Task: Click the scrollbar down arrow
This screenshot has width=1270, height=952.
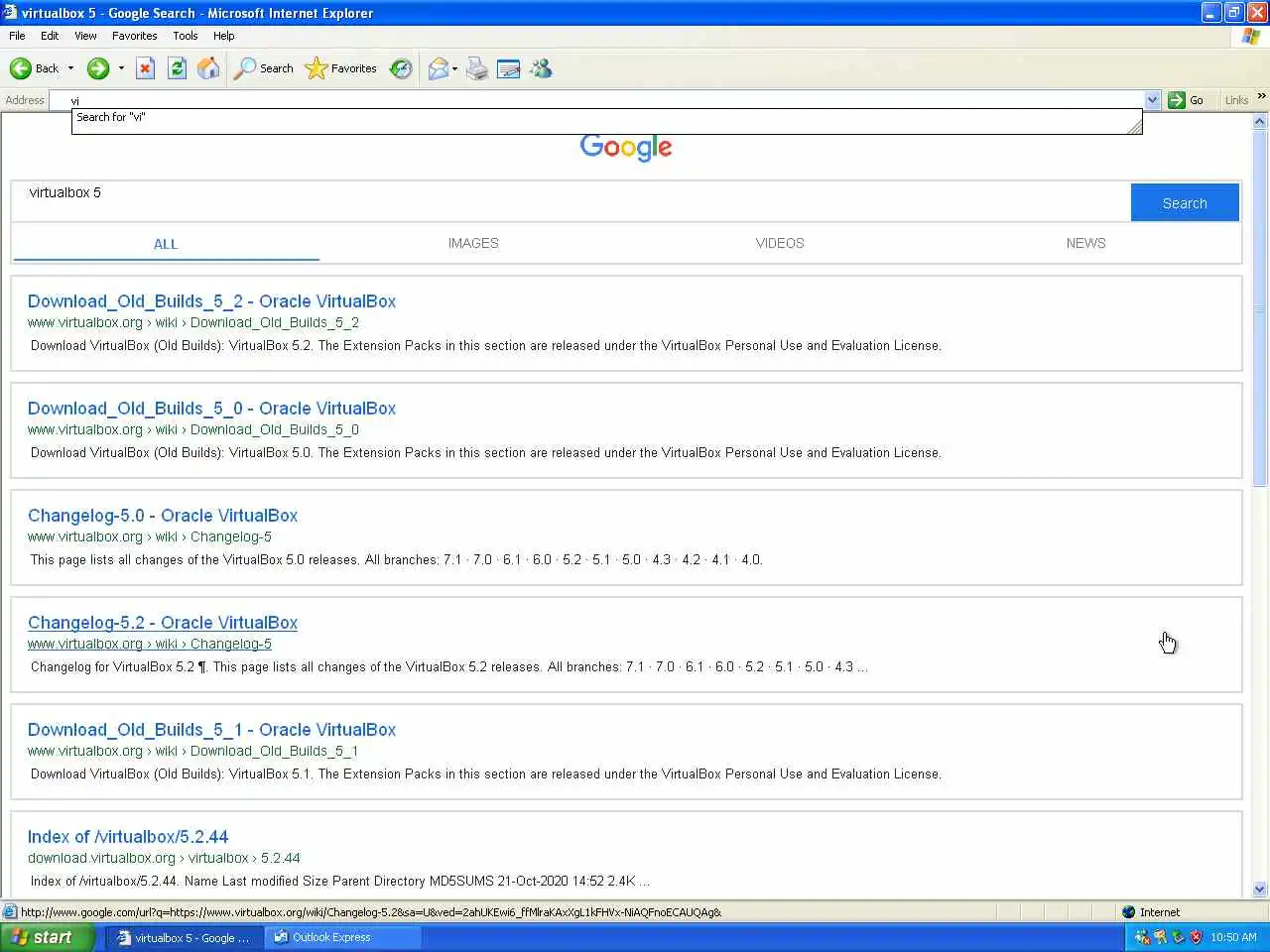Action: [1260, 890]
